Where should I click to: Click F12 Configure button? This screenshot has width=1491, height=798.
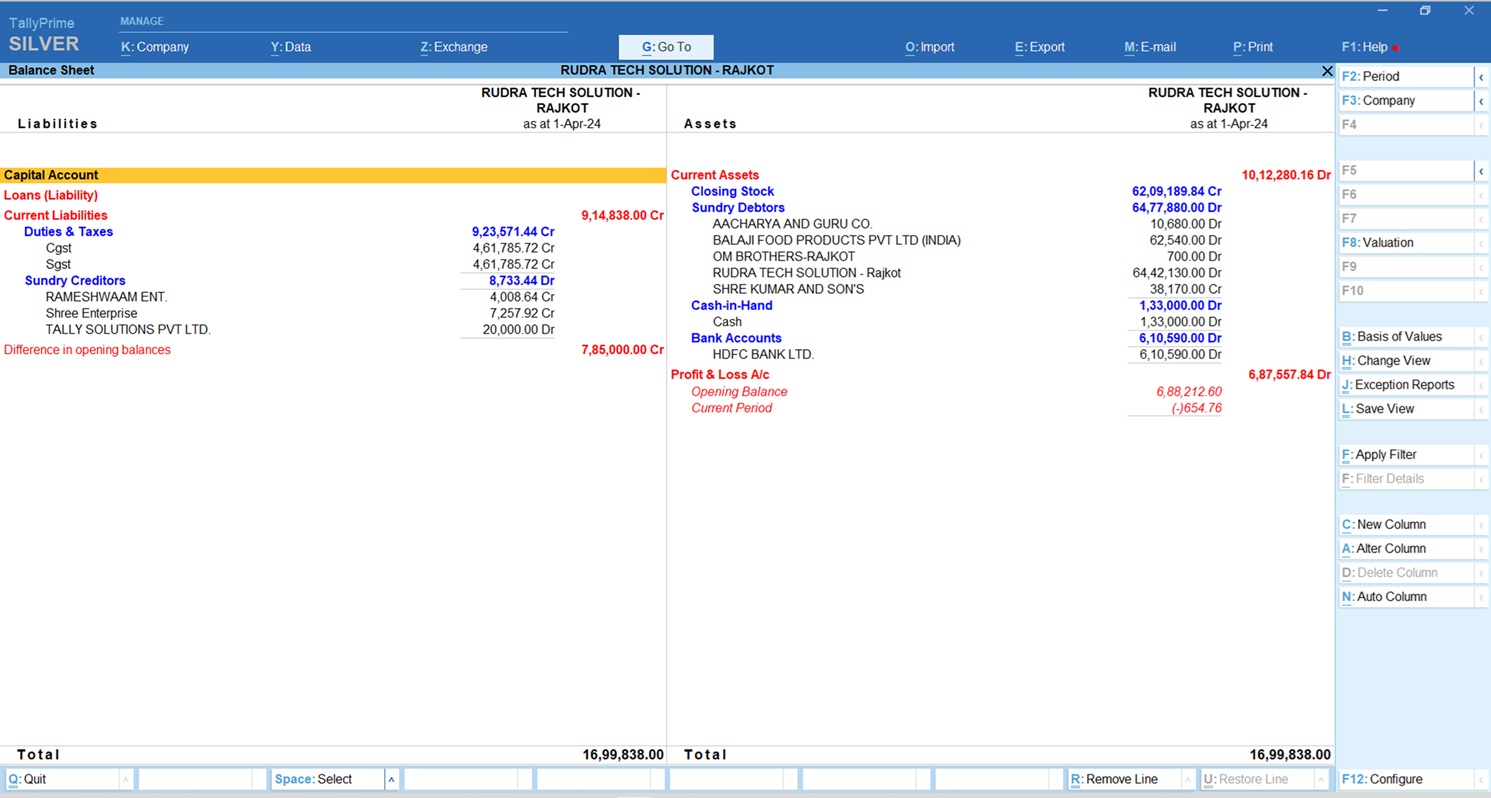pyautogui.click(x=1405, y=780)
